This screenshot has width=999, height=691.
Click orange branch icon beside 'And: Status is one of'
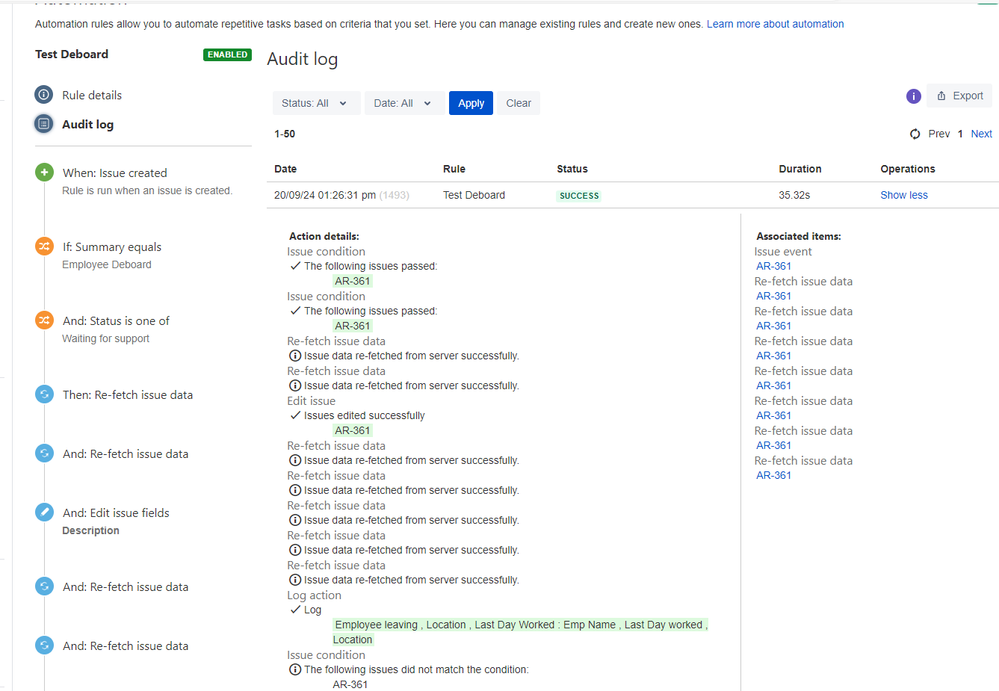[44, 320]
